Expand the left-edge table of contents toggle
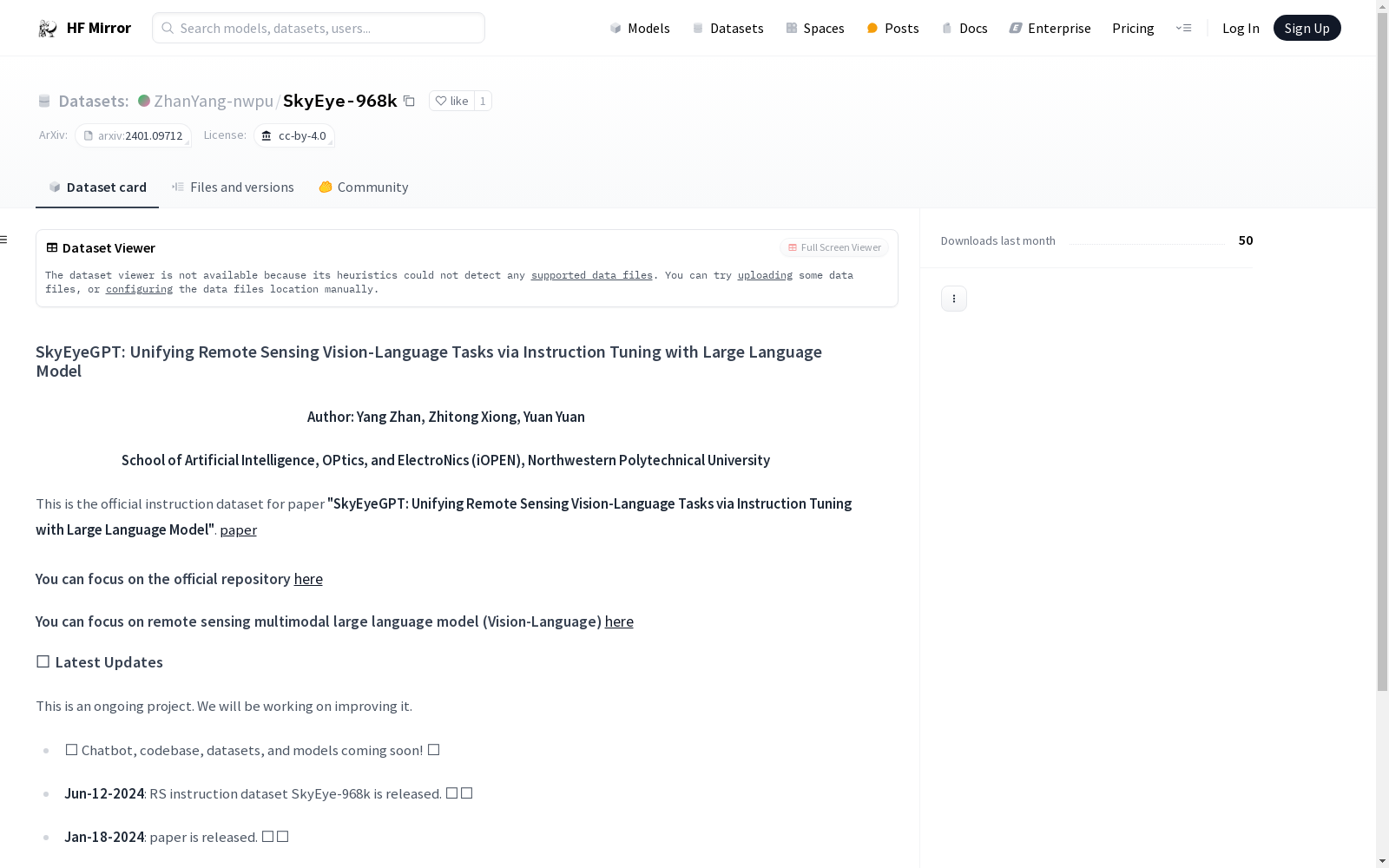Viewport: 1389px width, 868px height. click(4, 240)
